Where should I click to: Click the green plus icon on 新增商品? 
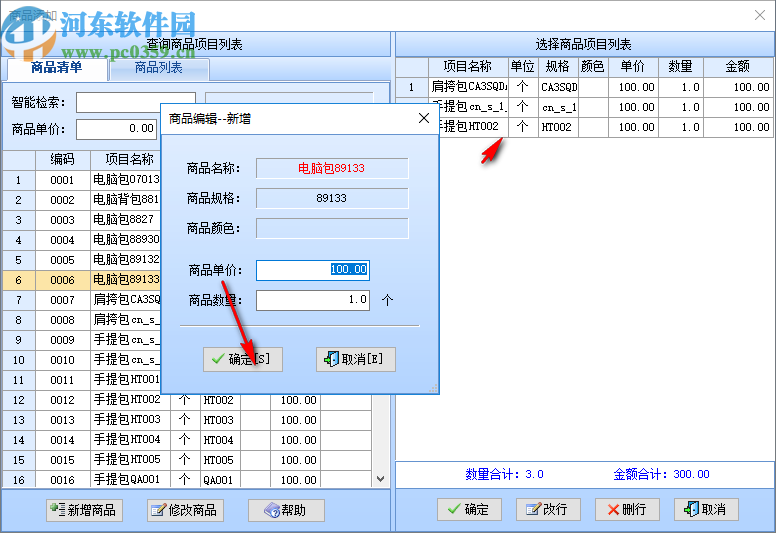57,509
